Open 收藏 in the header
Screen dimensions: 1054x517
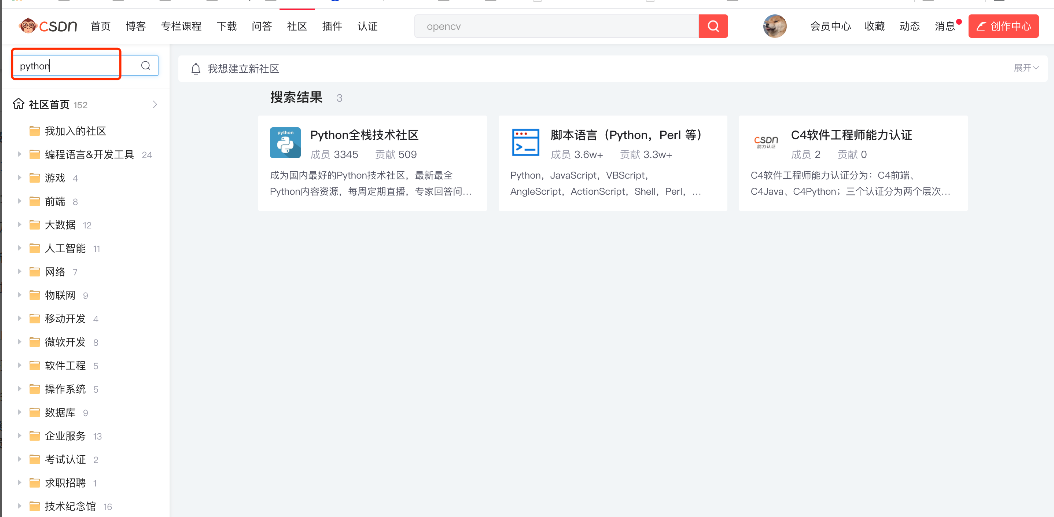coord(875,26)
